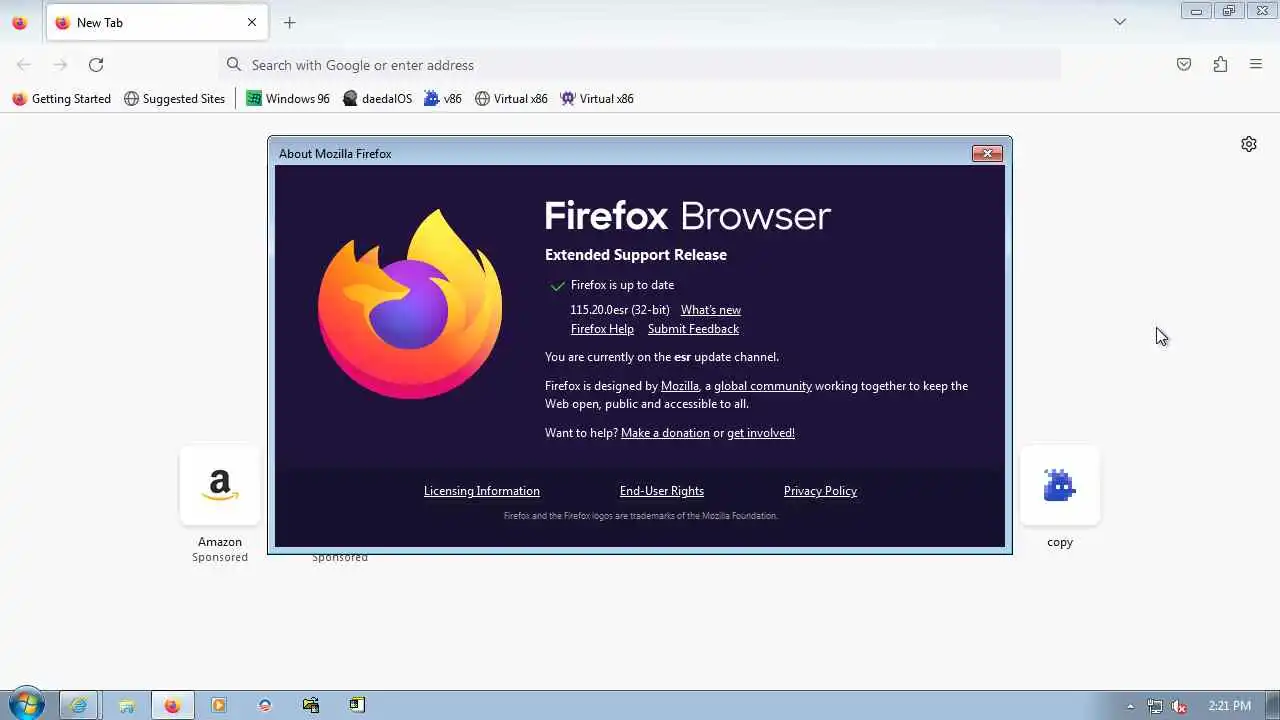Open End-User Rights link
This screenshot has width=1280, height=720.
click(x=662, y=491)
